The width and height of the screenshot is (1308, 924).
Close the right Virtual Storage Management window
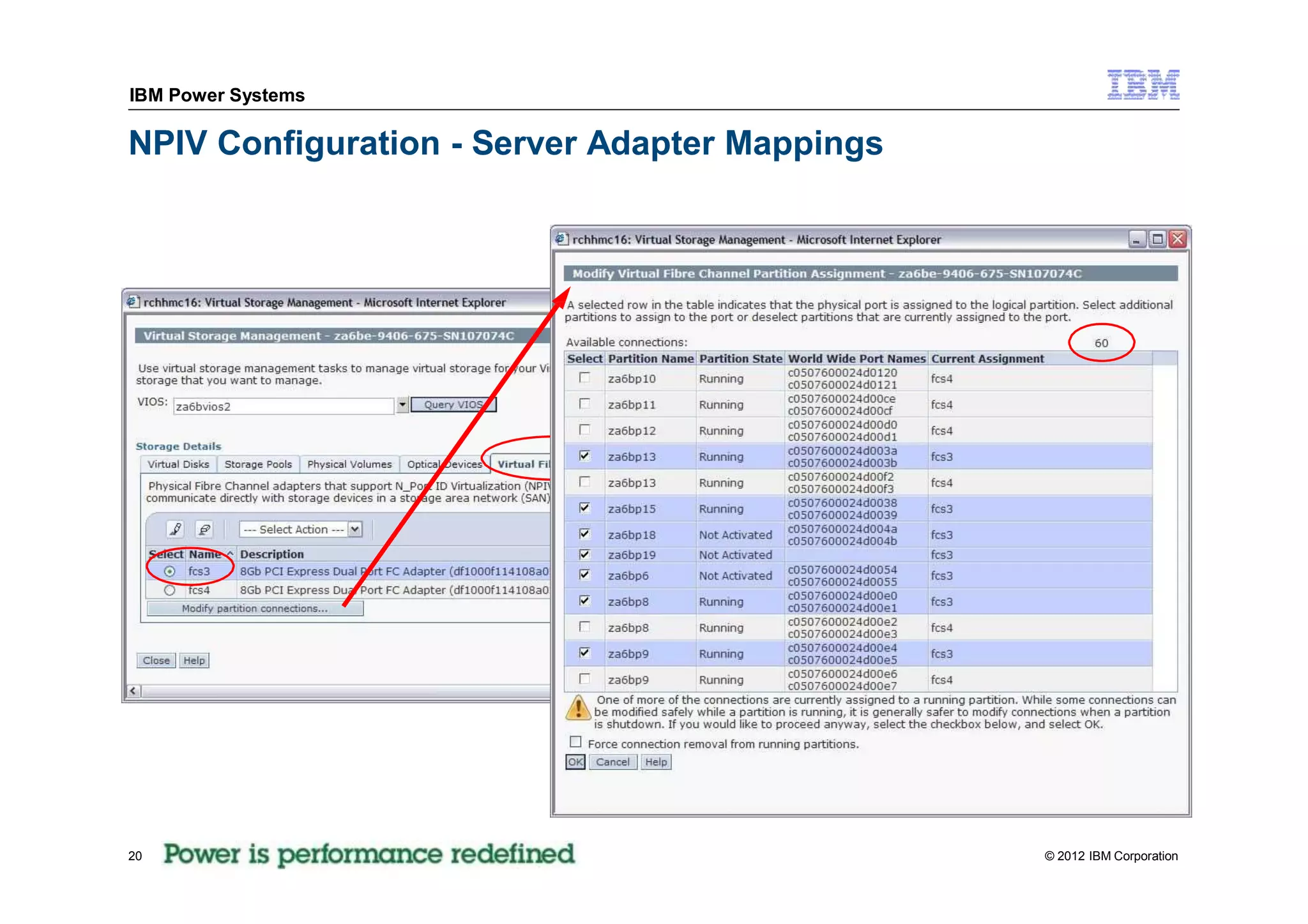(1178, 239)
